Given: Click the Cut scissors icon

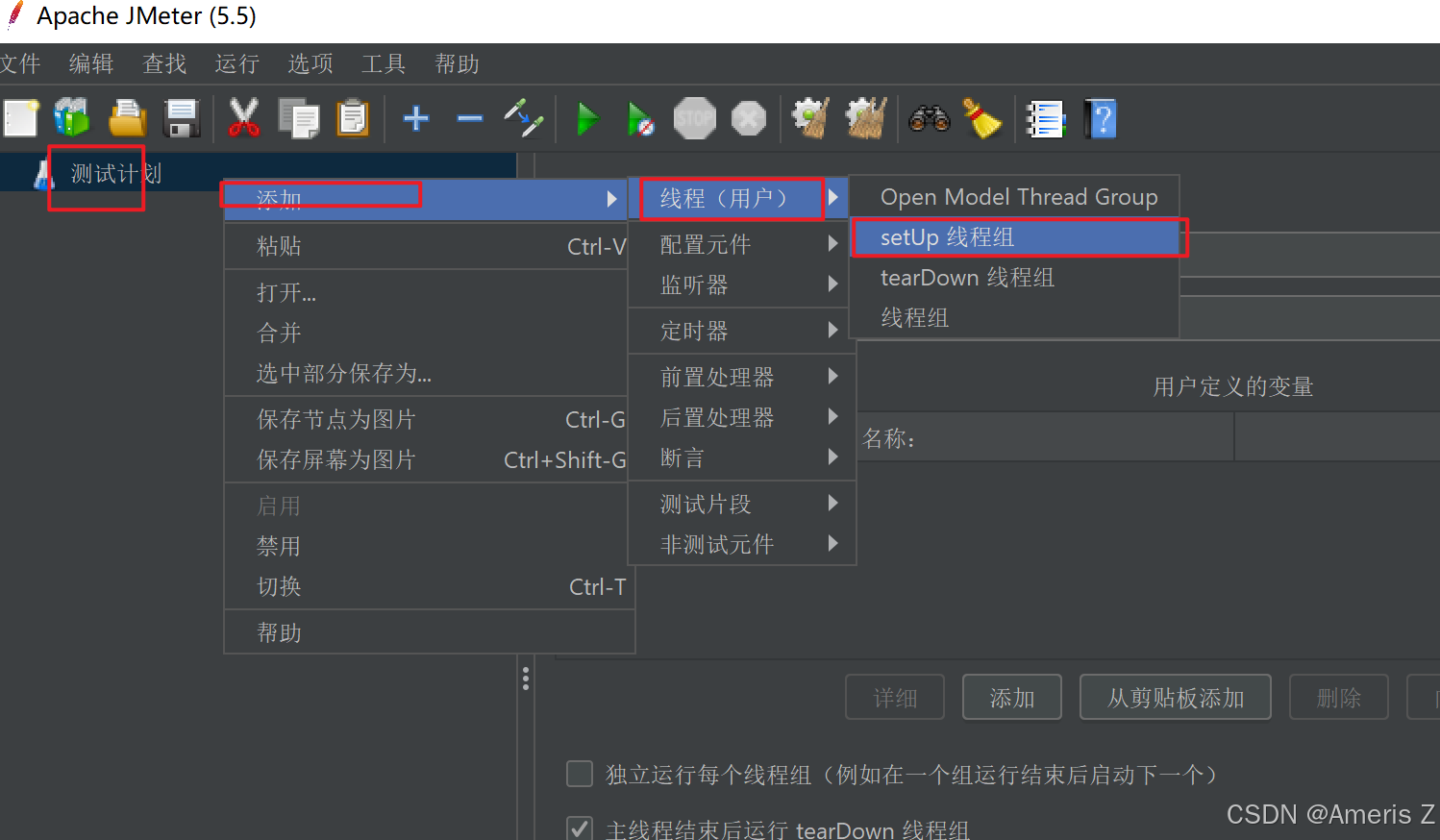Looking at the screenshot, I should pos(244,119).
